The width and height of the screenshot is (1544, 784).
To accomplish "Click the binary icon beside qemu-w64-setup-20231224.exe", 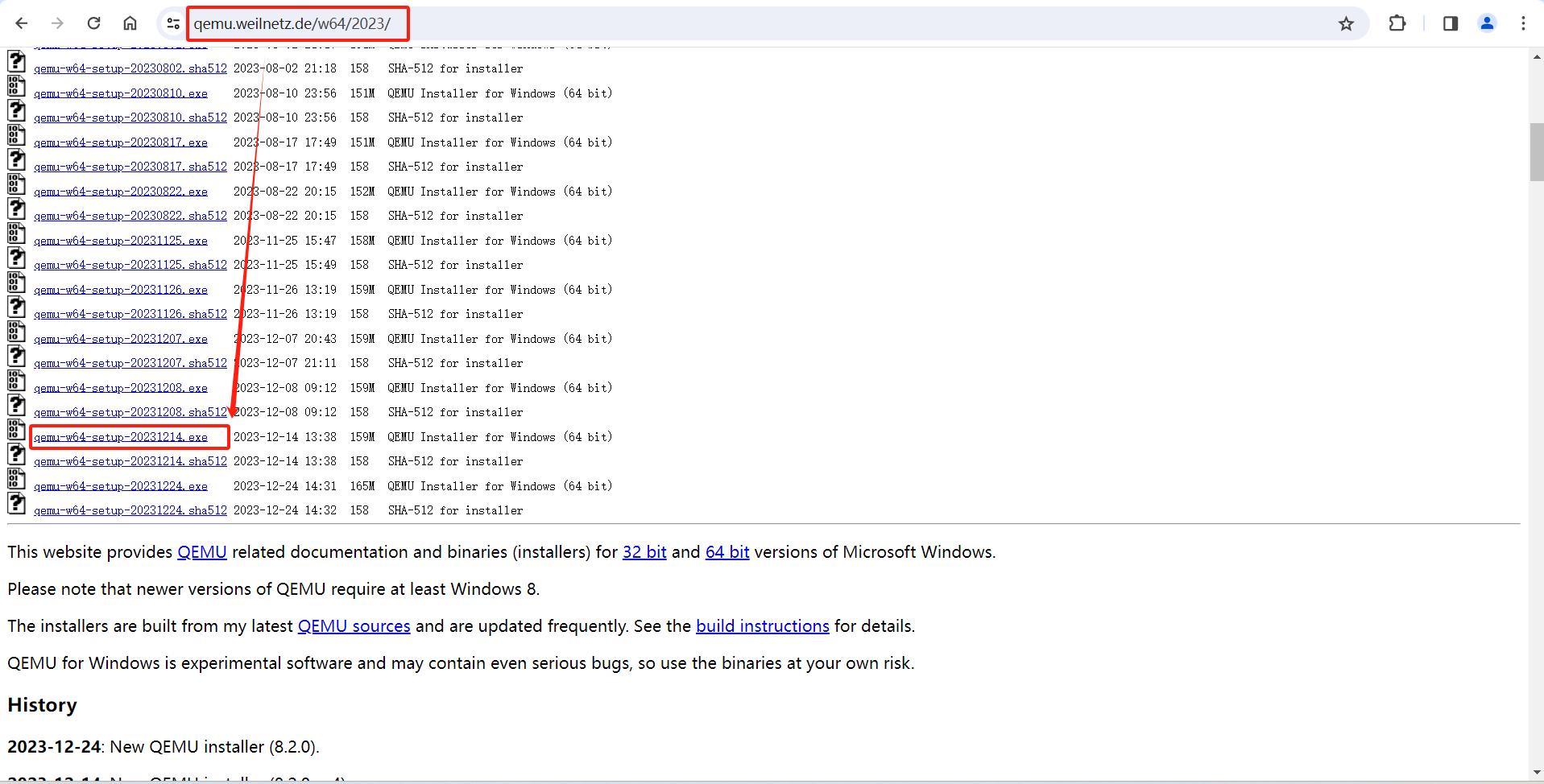I will [x=16, y=479].
